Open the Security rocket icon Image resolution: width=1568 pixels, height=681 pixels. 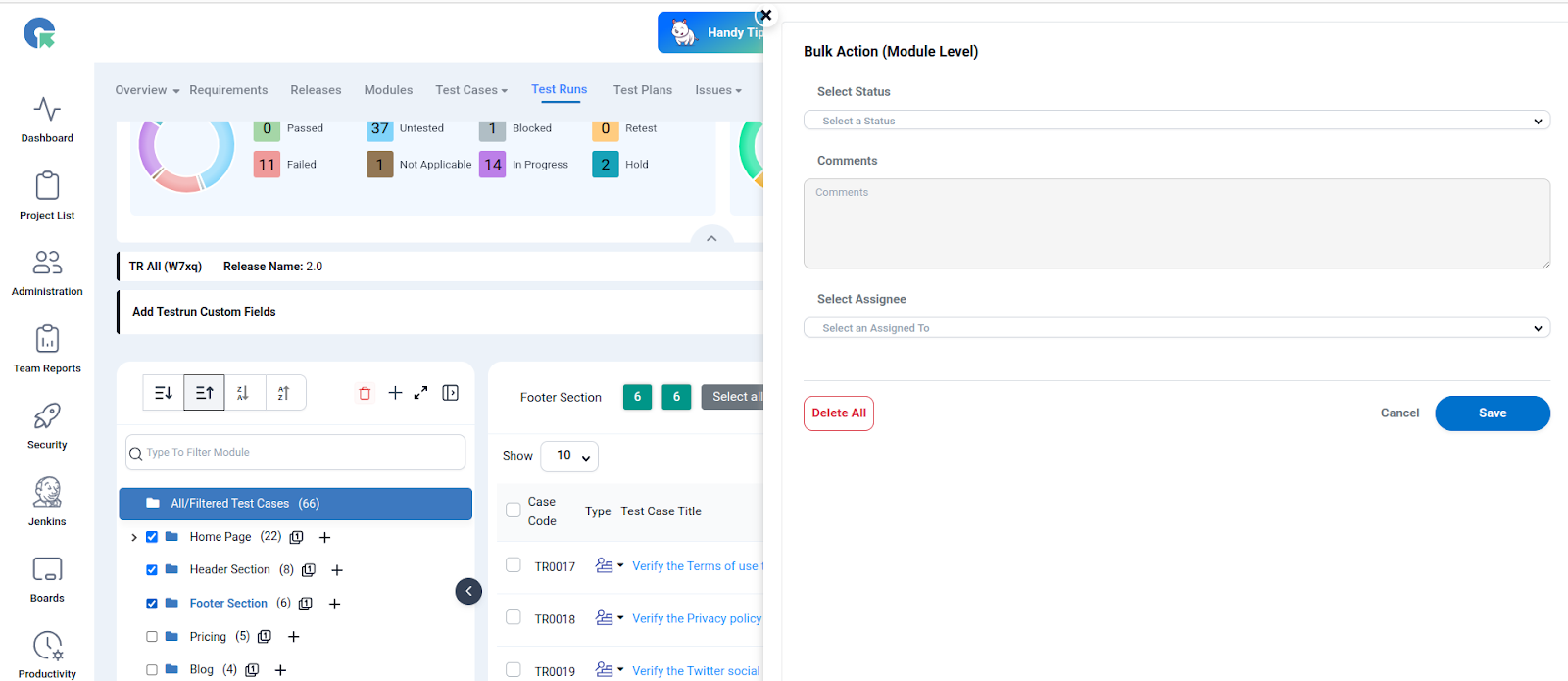click(47, 415)
